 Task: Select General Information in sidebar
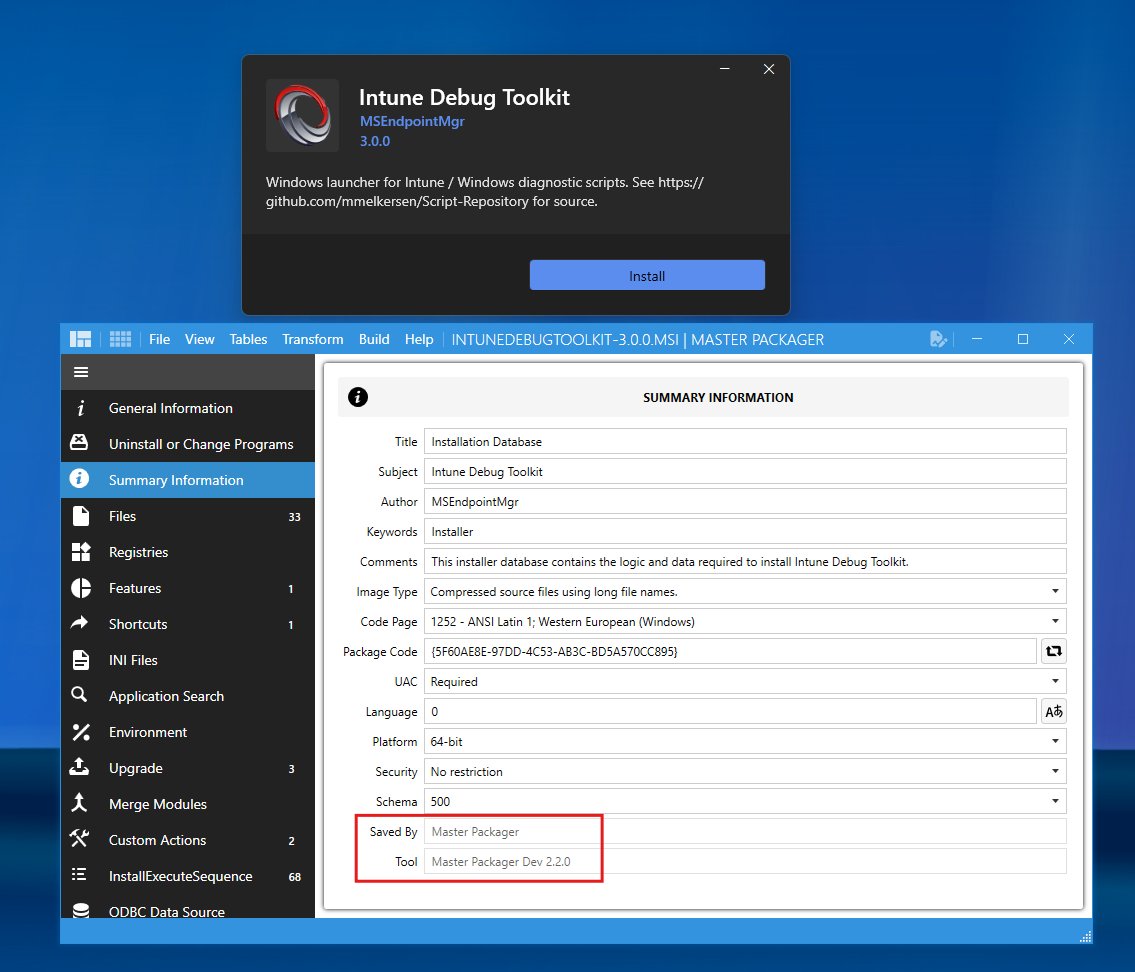pyautogui.click(x=187, y=408)
